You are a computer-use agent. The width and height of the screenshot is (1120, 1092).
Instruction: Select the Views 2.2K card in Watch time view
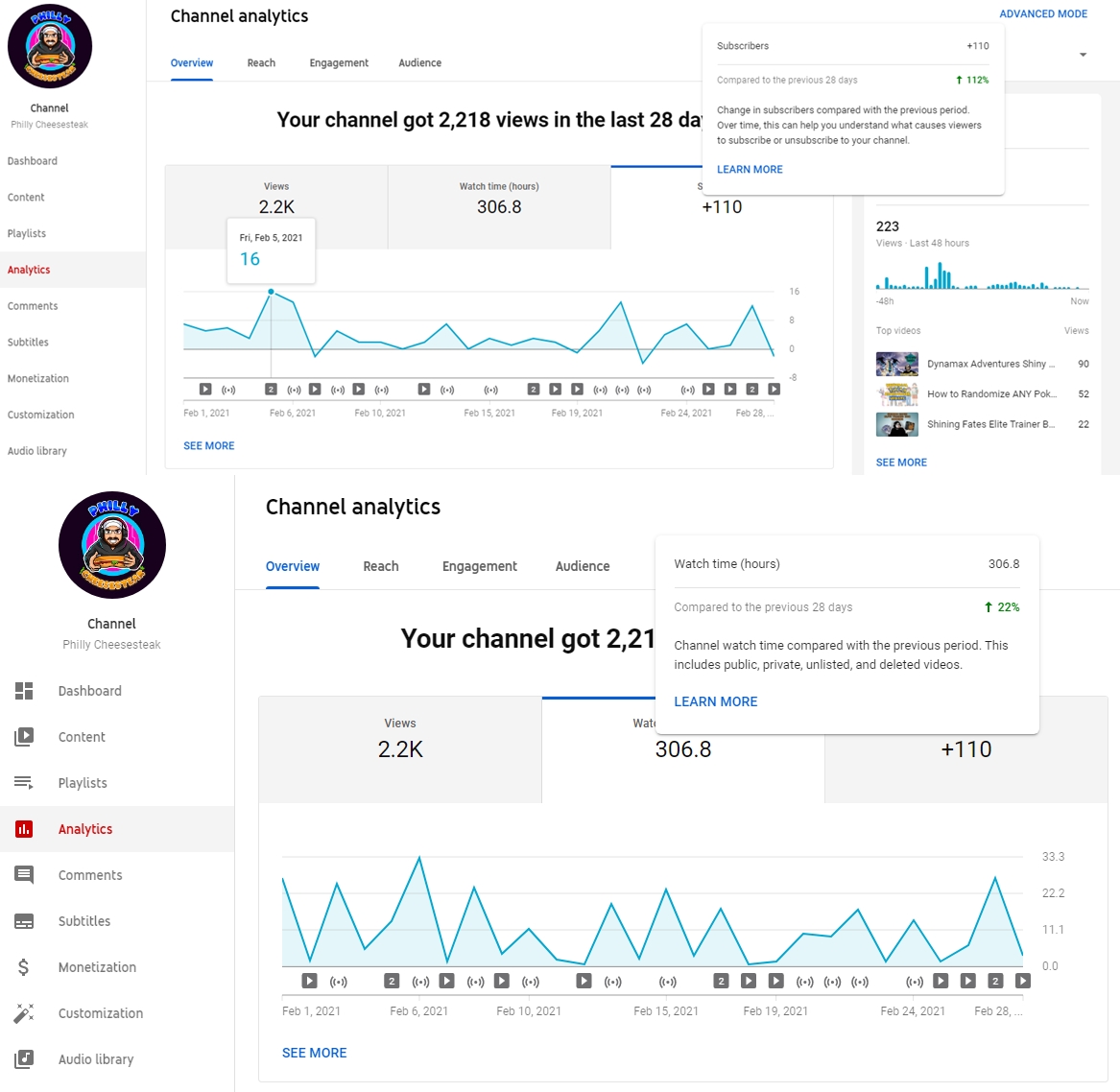coord(400,749)
